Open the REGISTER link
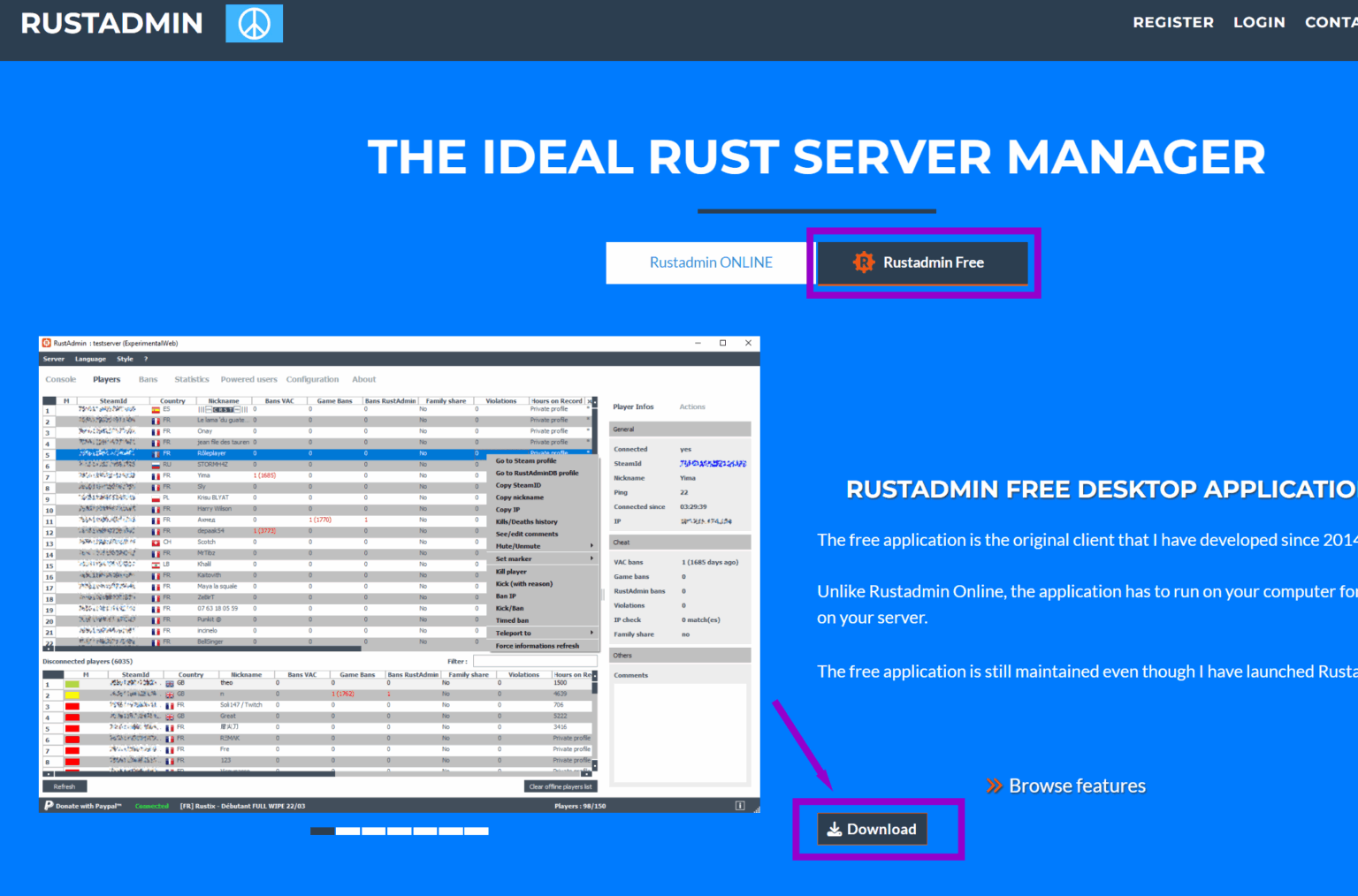1358x896 pixels. click(x=1173, y=22)
